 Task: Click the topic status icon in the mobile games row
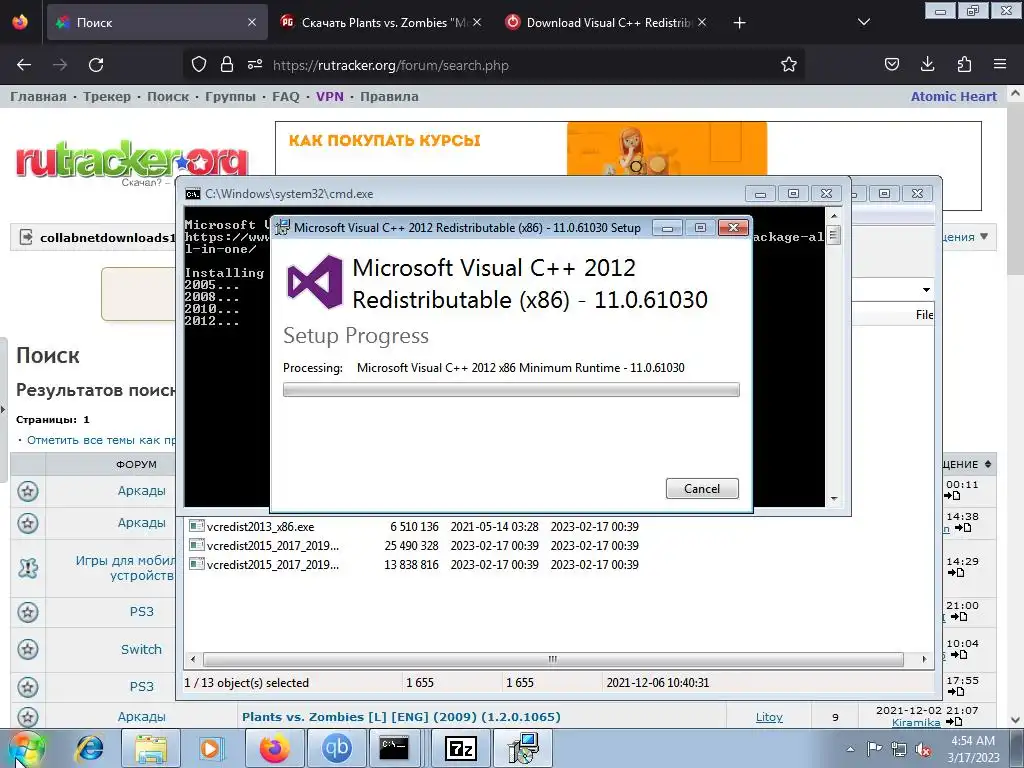27,568
